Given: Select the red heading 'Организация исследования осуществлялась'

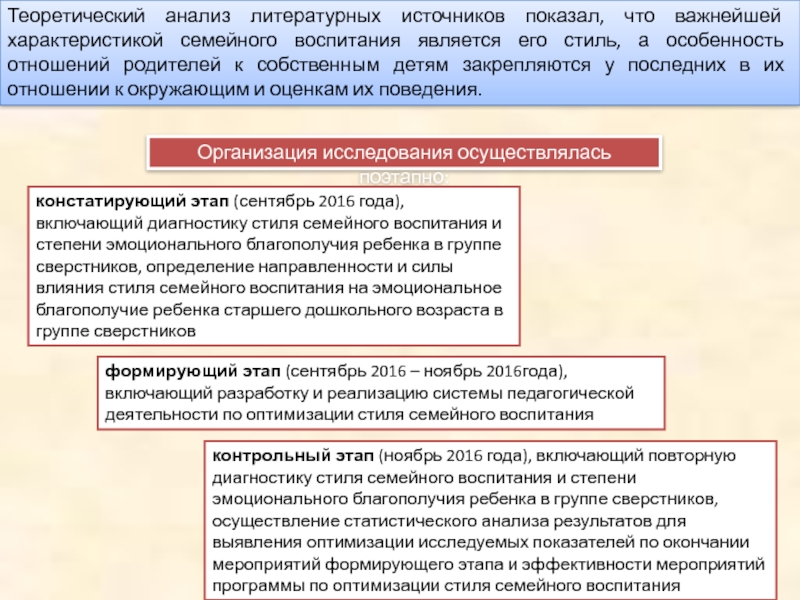Looking at the screenshot, I should click(404, 153).
